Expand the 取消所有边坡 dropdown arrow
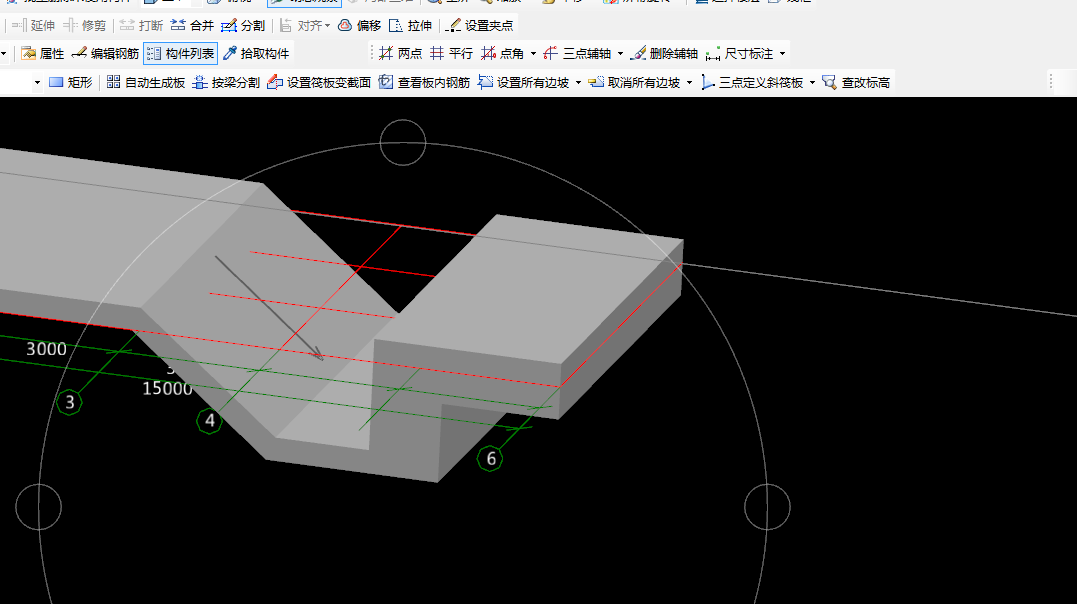The width and height of the screenshot is (1077, 604). 690,82
